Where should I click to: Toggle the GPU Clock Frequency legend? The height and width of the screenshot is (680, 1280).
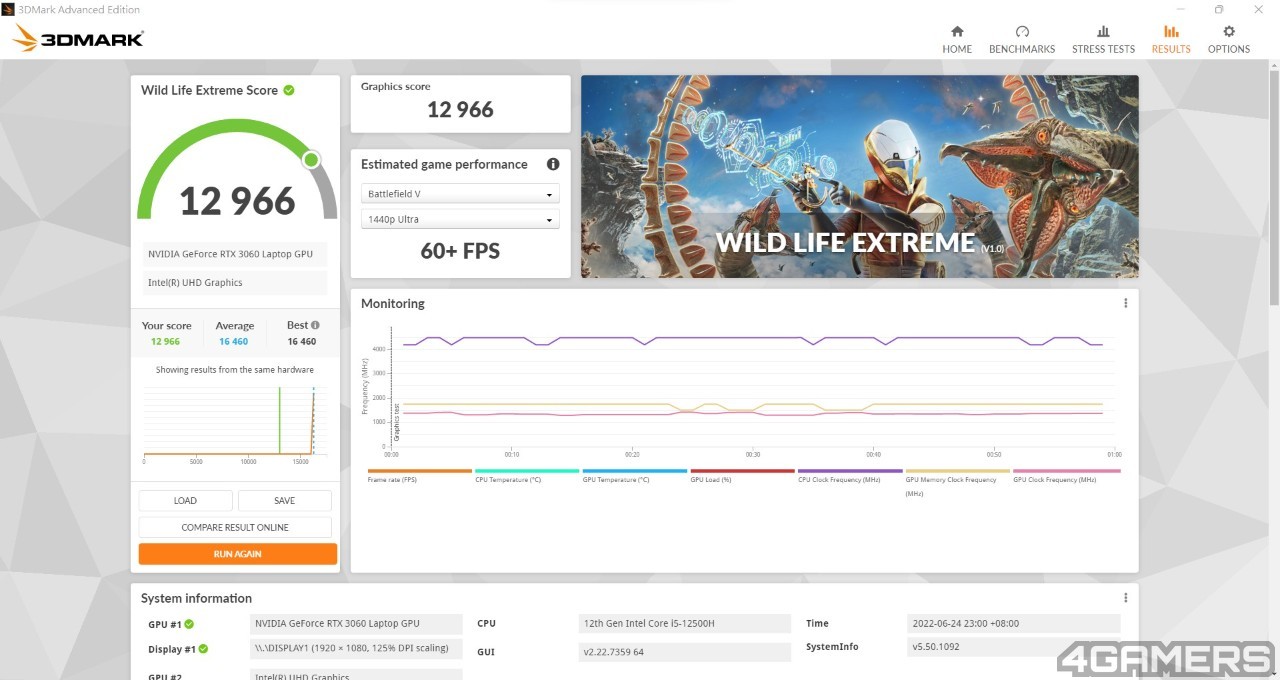(x=1066, y=476)
